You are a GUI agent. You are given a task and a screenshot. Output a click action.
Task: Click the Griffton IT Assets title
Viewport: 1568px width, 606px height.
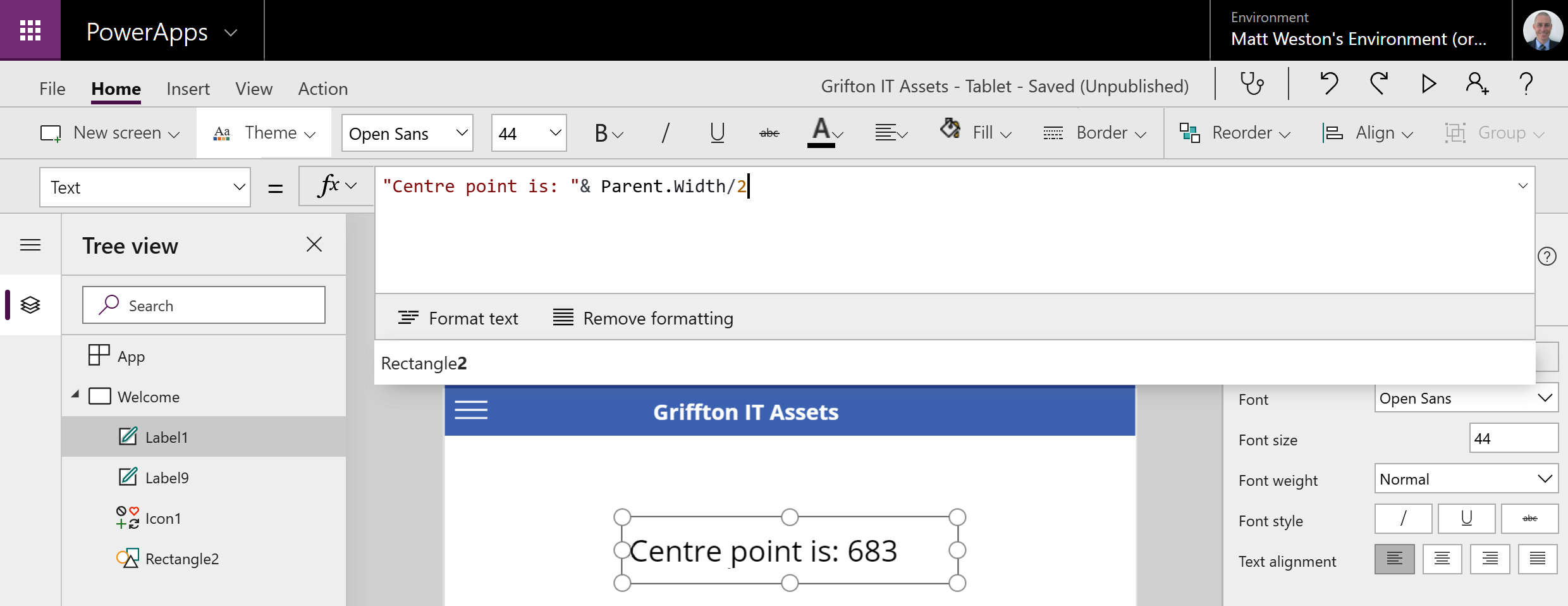tap(746, 412)
